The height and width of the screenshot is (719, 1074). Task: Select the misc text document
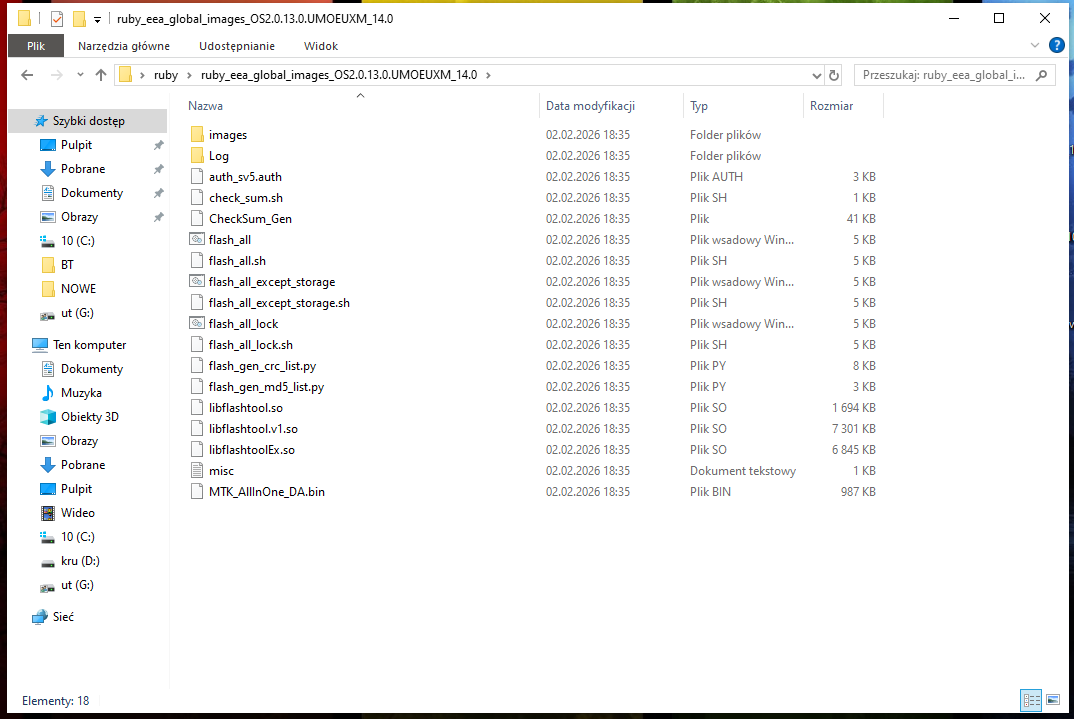click(221, 471)
